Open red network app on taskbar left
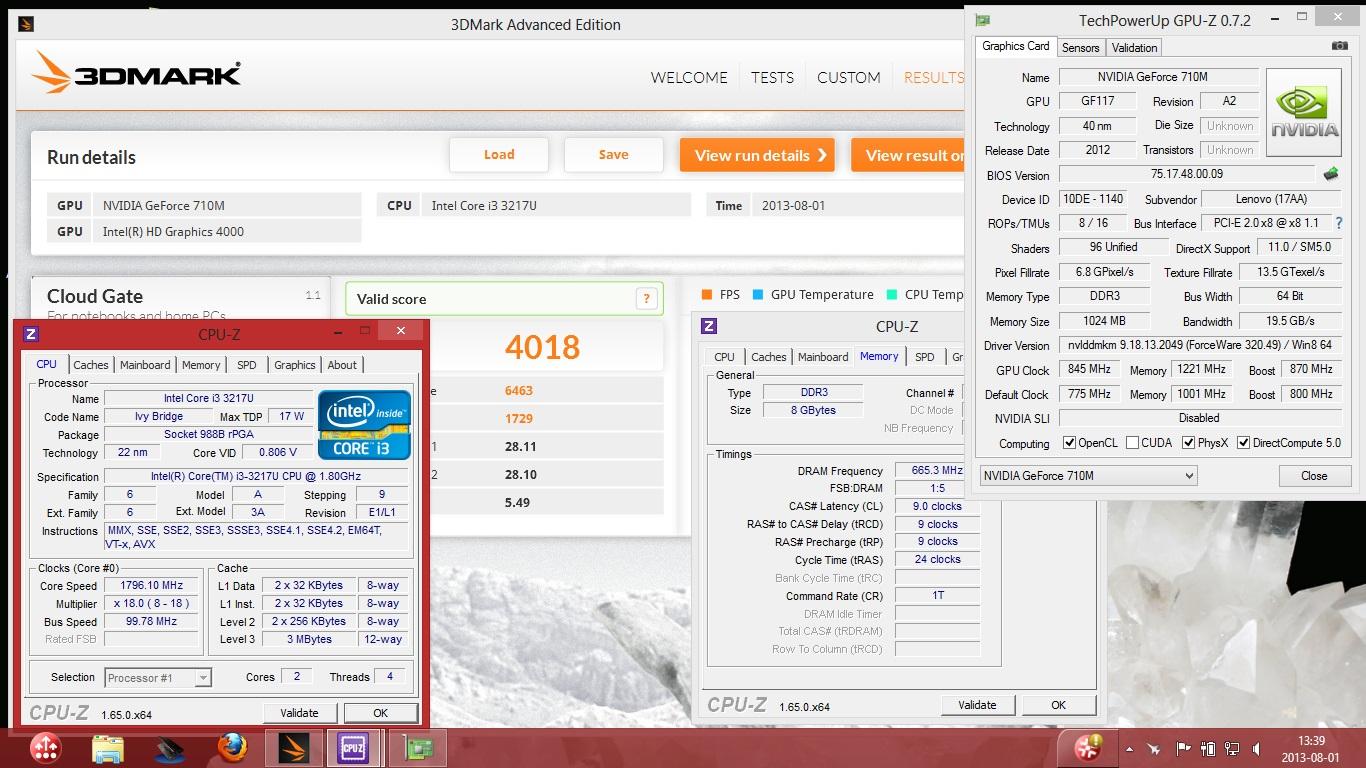1366x768 pixels. coord(46,748)
